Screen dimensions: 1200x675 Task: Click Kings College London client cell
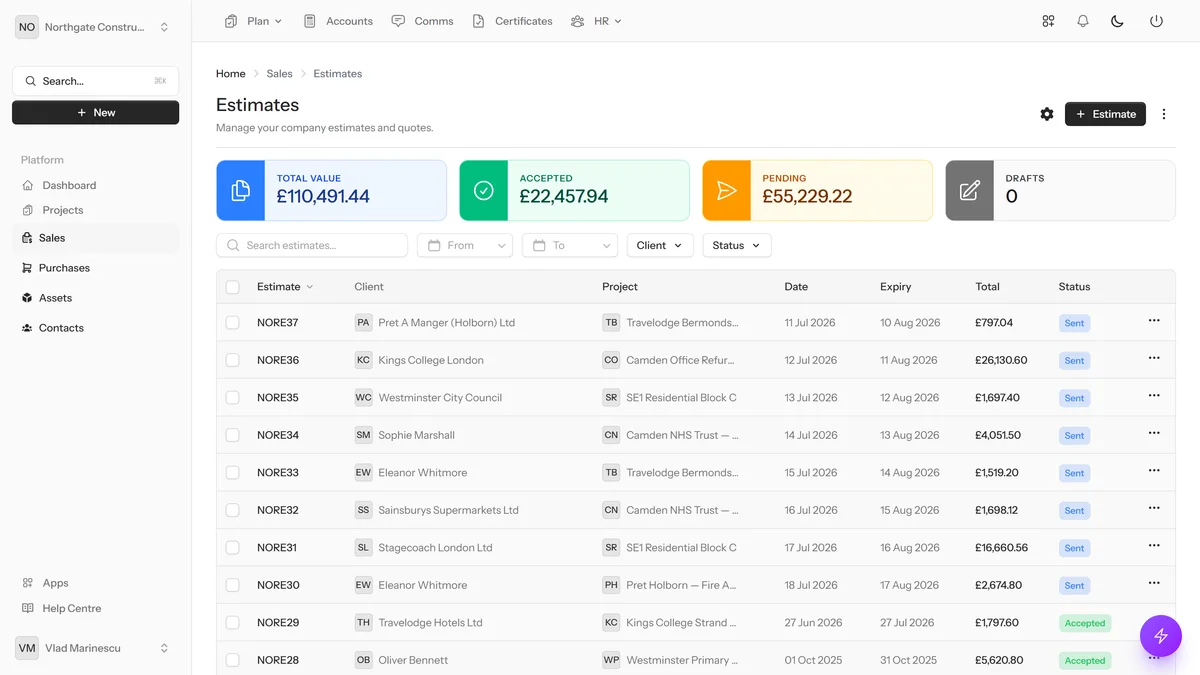click(x=419, y=360)
